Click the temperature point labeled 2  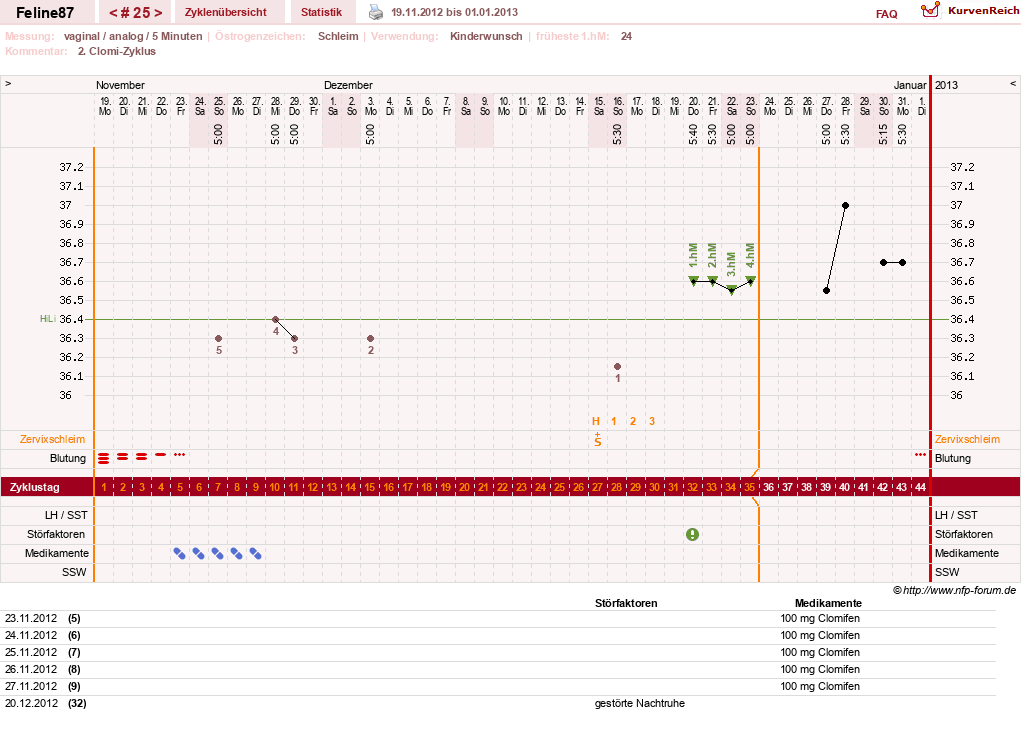(x=371, y=338)
